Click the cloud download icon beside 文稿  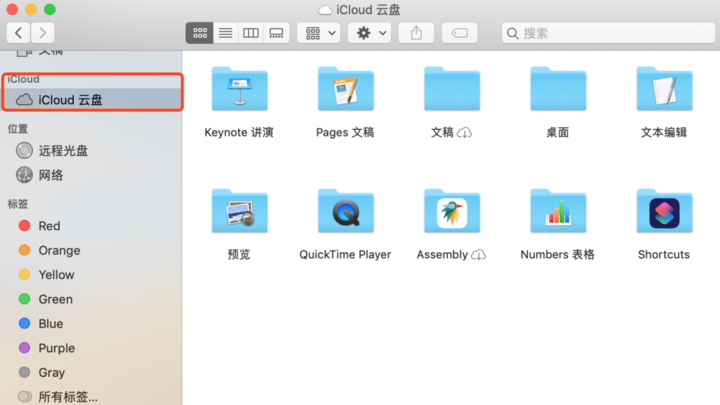[464, 133]
